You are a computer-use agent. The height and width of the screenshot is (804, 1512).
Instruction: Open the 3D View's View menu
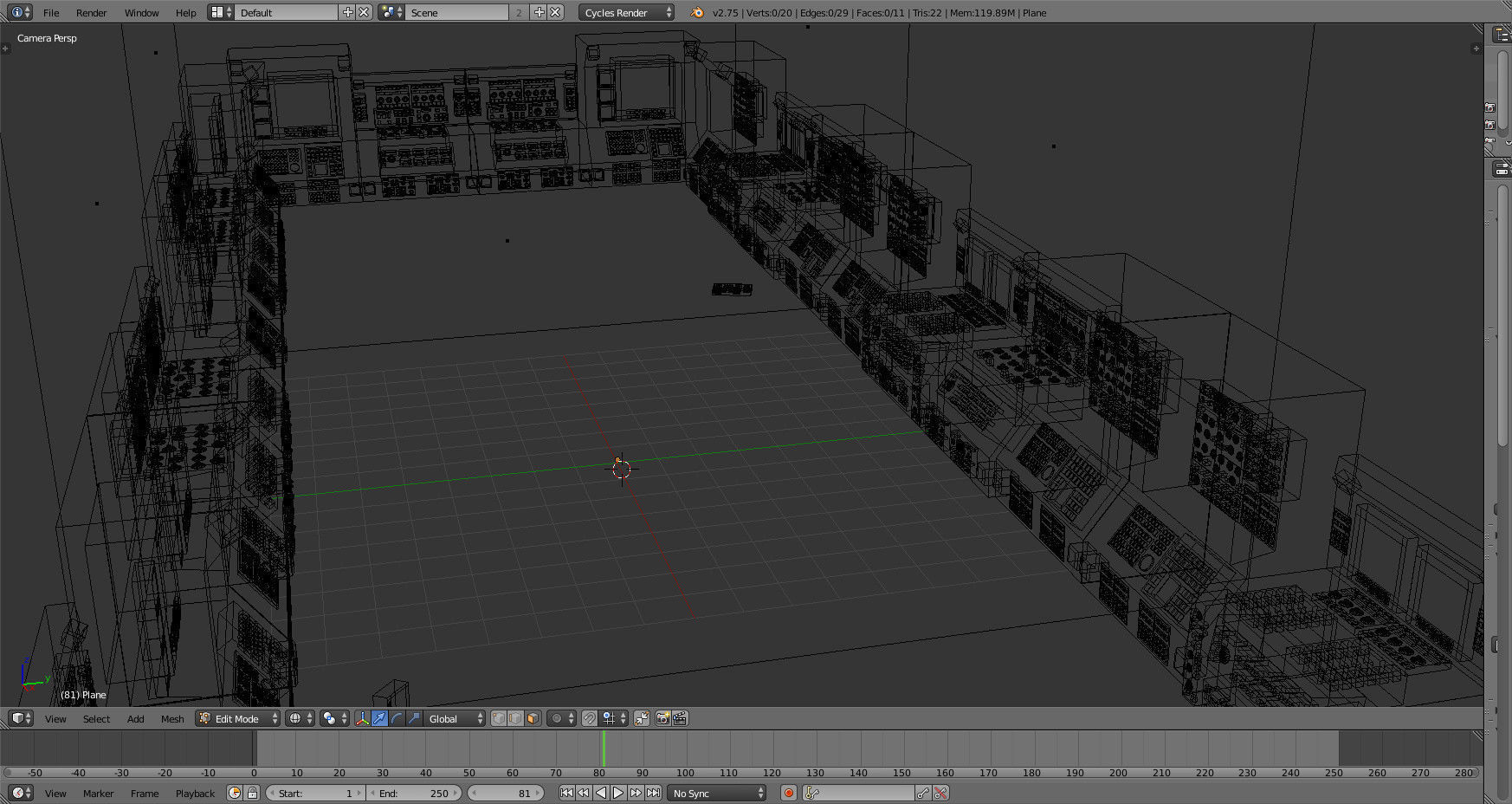[x=55, y=719]
